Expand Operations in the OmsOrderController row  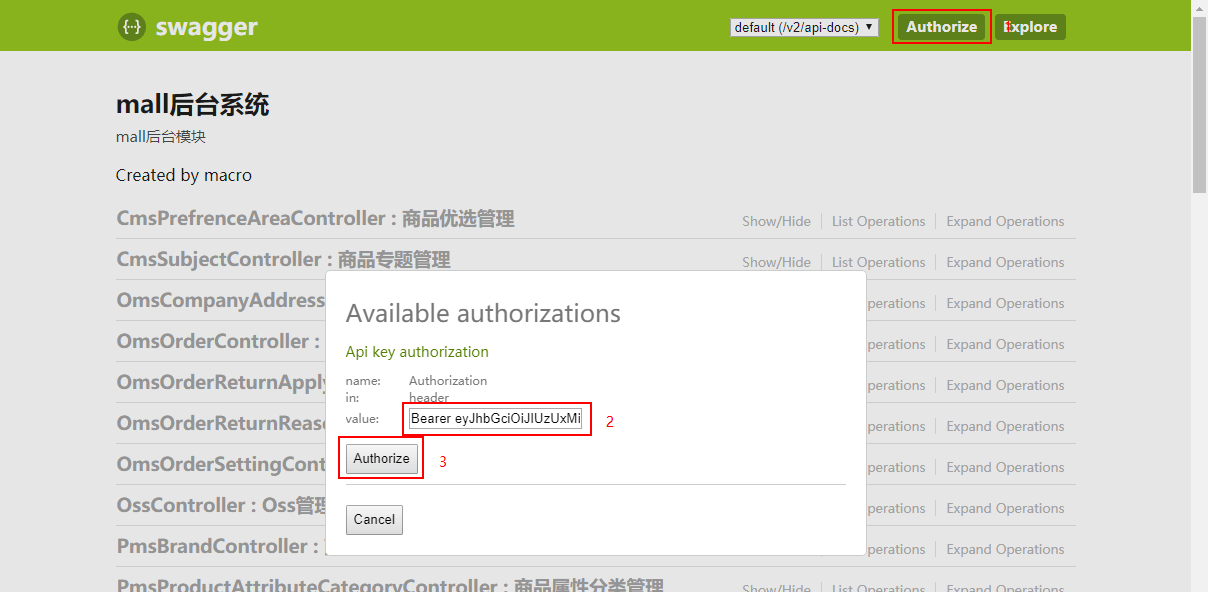[x=1005, y=344]
